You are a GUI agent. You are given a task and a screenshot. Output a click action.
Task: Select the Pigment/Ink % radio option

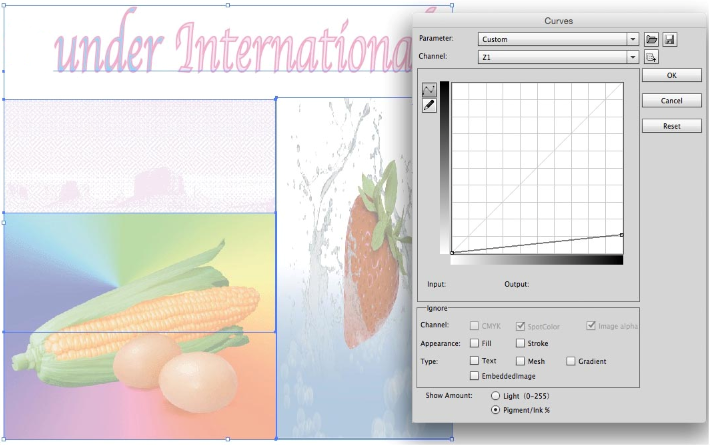(x=496, y=411)
